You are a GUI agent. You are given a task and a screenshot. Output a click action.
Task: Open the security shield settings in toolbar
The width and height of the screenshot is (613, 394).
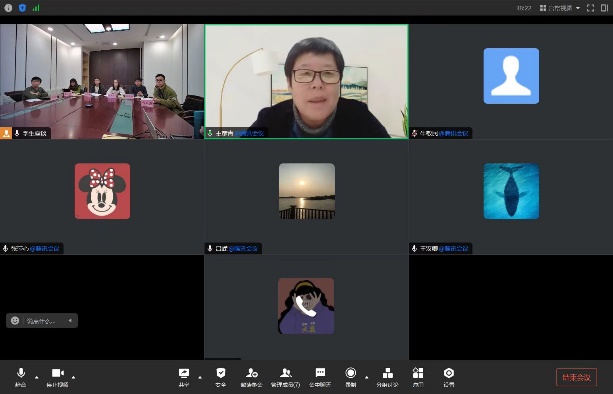pos(220,377)
